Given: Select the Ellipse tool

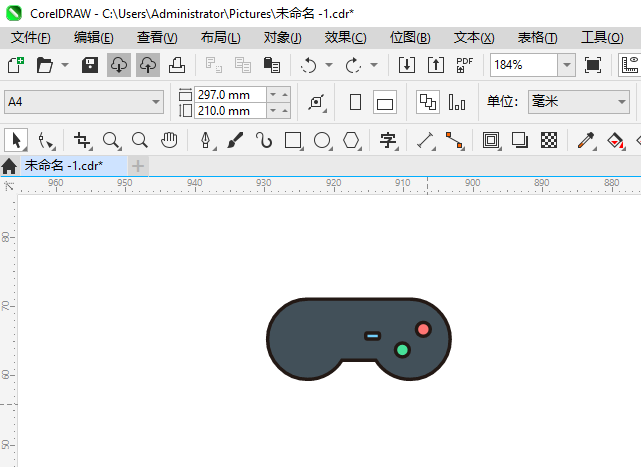Looking at the screenshot, I should point(323,141).
